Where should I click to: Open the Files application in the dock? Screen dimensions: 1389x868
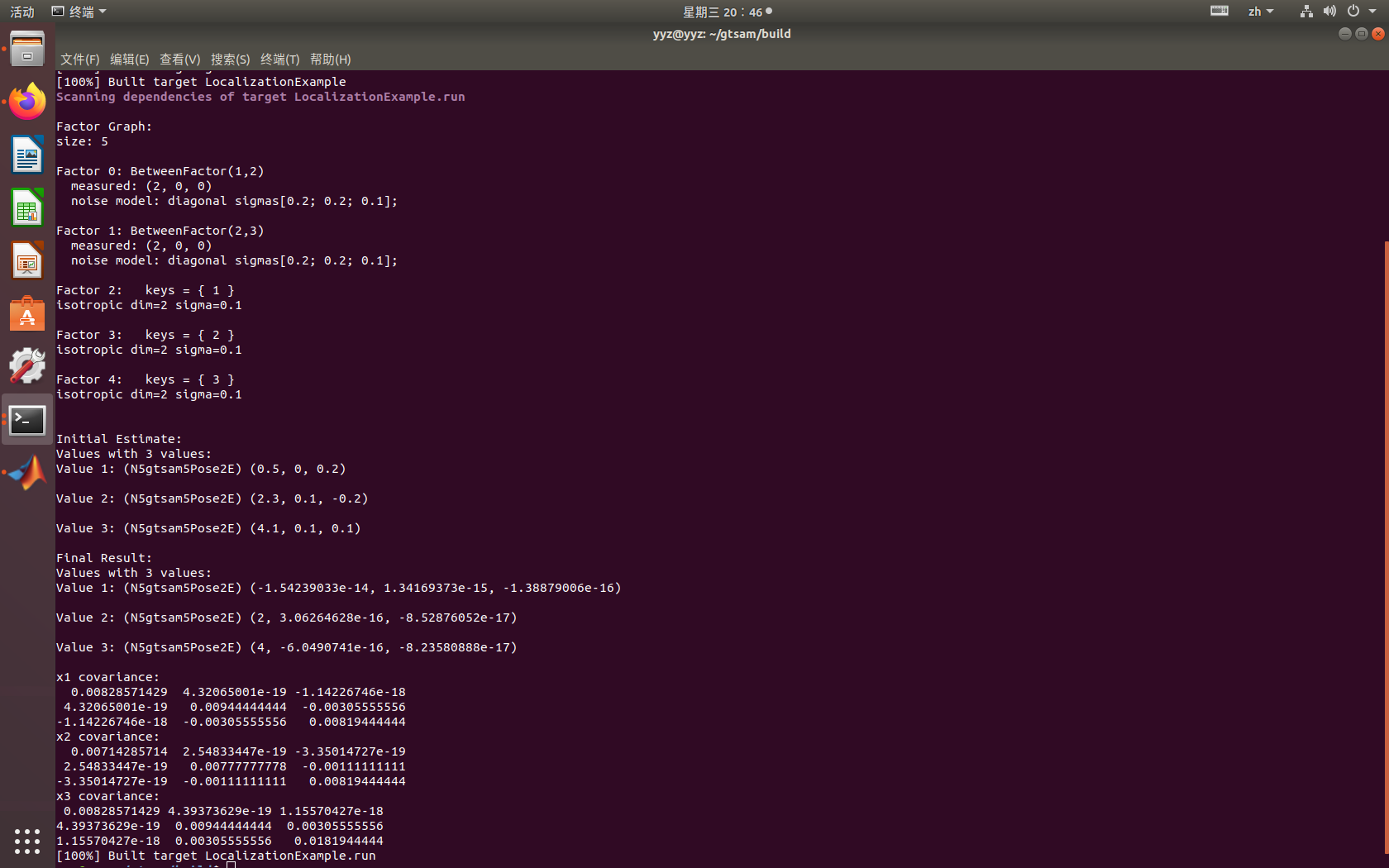click(x=27, y=50)
